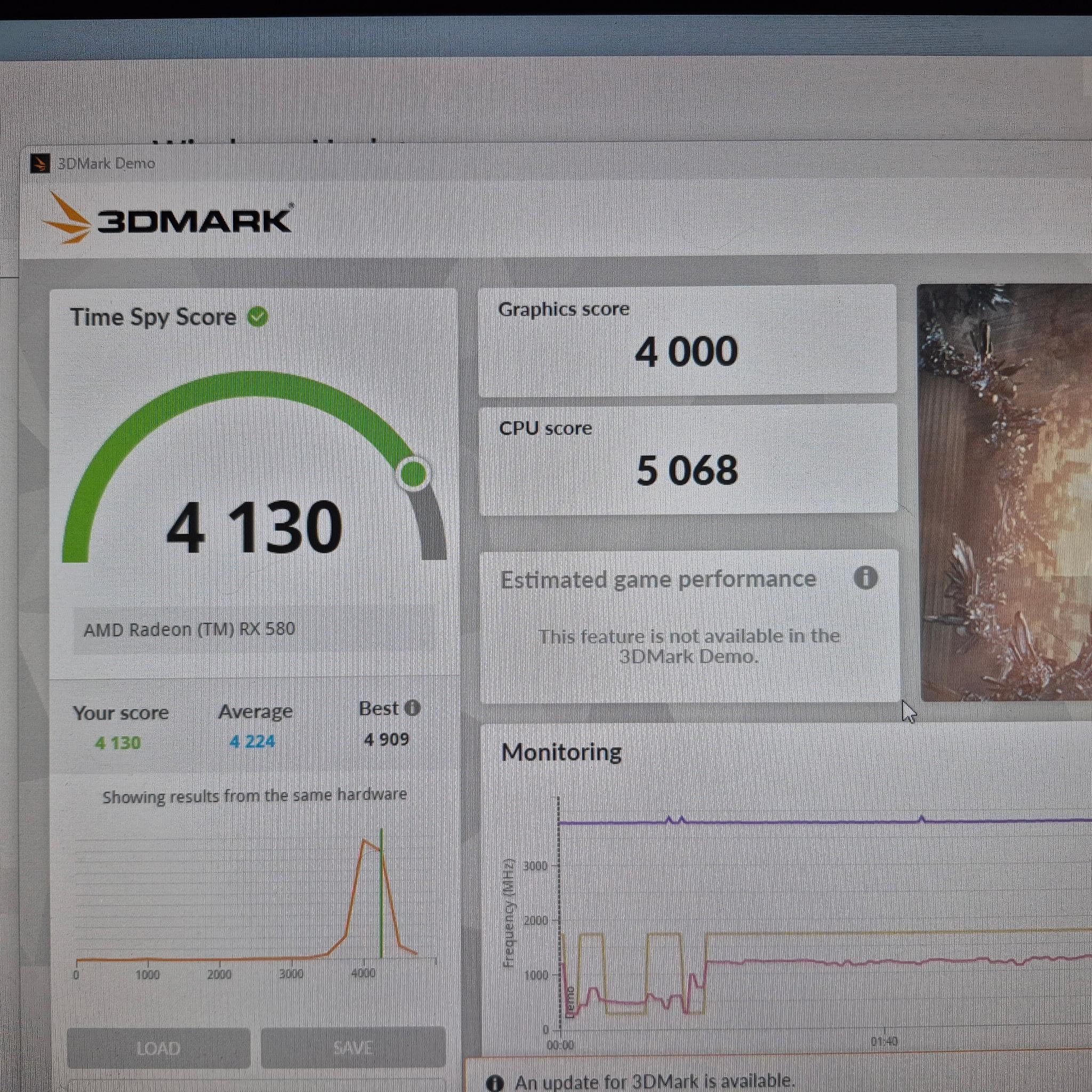Open the Time Spy scene thumbnail
1092x1092 pixels.
1004,492
